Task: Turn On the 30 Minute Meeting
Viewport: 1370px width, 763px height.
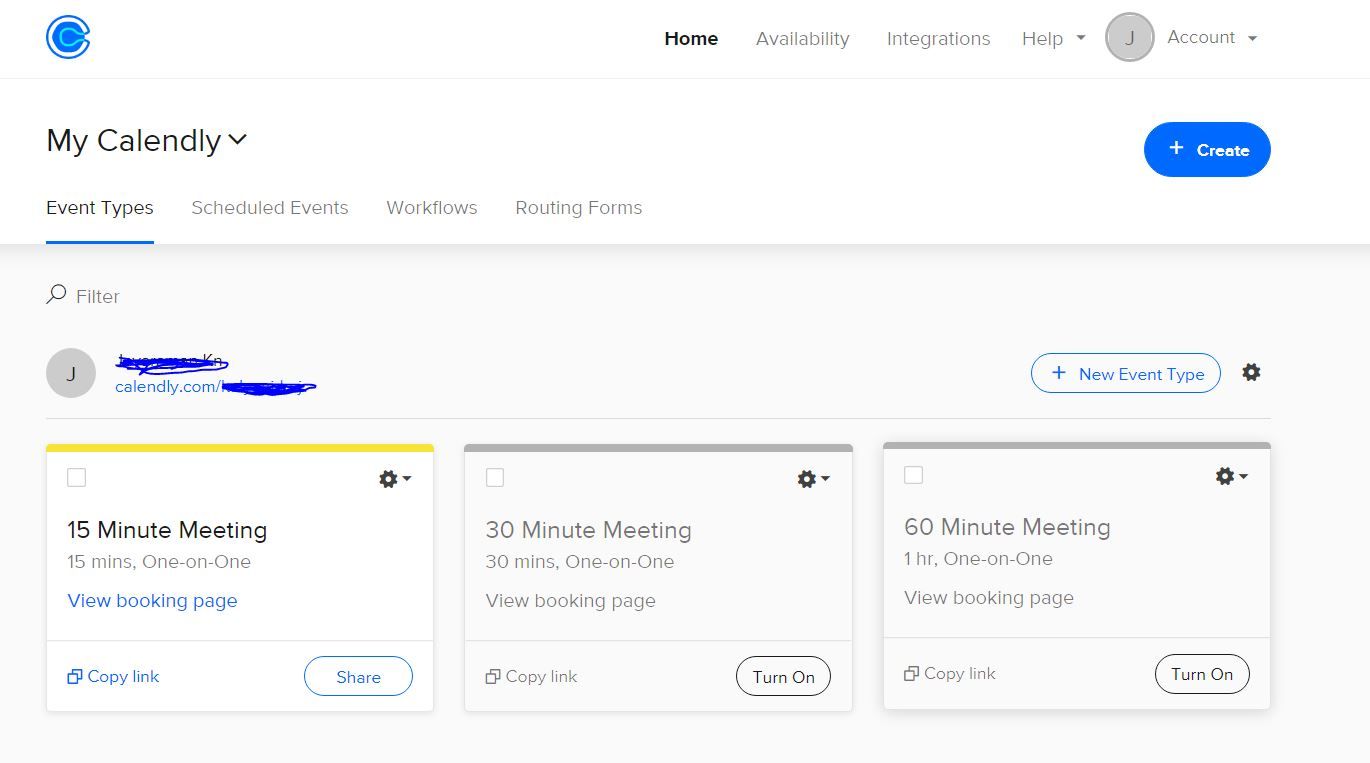Action: pyautogui.click(x=783, y=677)
